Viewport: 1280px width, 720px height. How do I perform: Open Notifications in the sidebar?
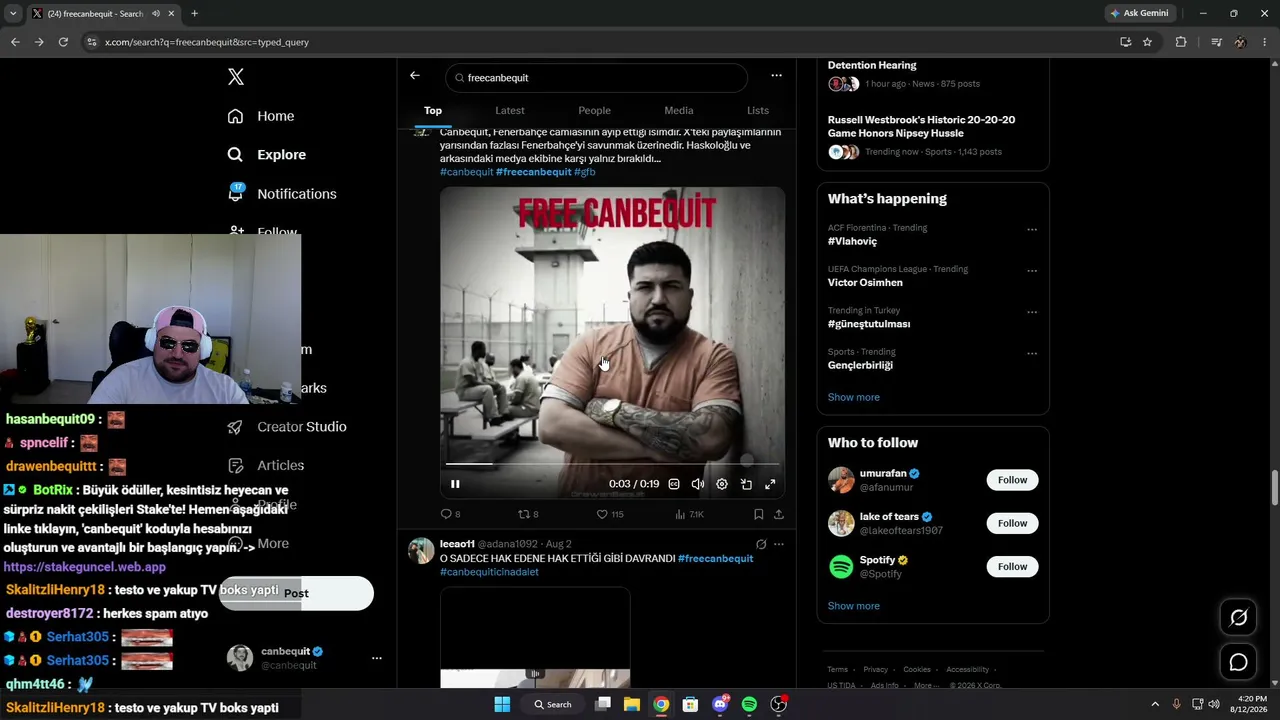(282, 194)
